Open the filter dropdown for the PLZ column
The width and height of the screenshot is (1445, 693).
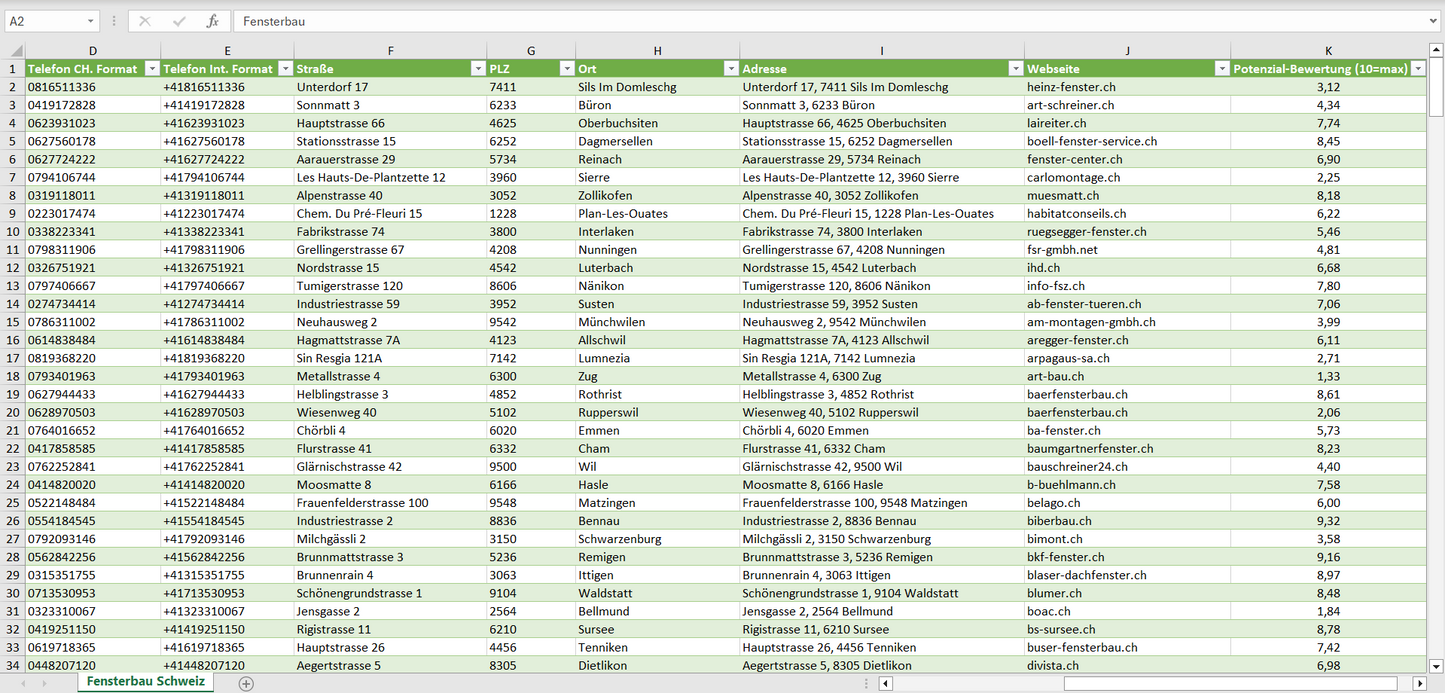pos(566,69)
